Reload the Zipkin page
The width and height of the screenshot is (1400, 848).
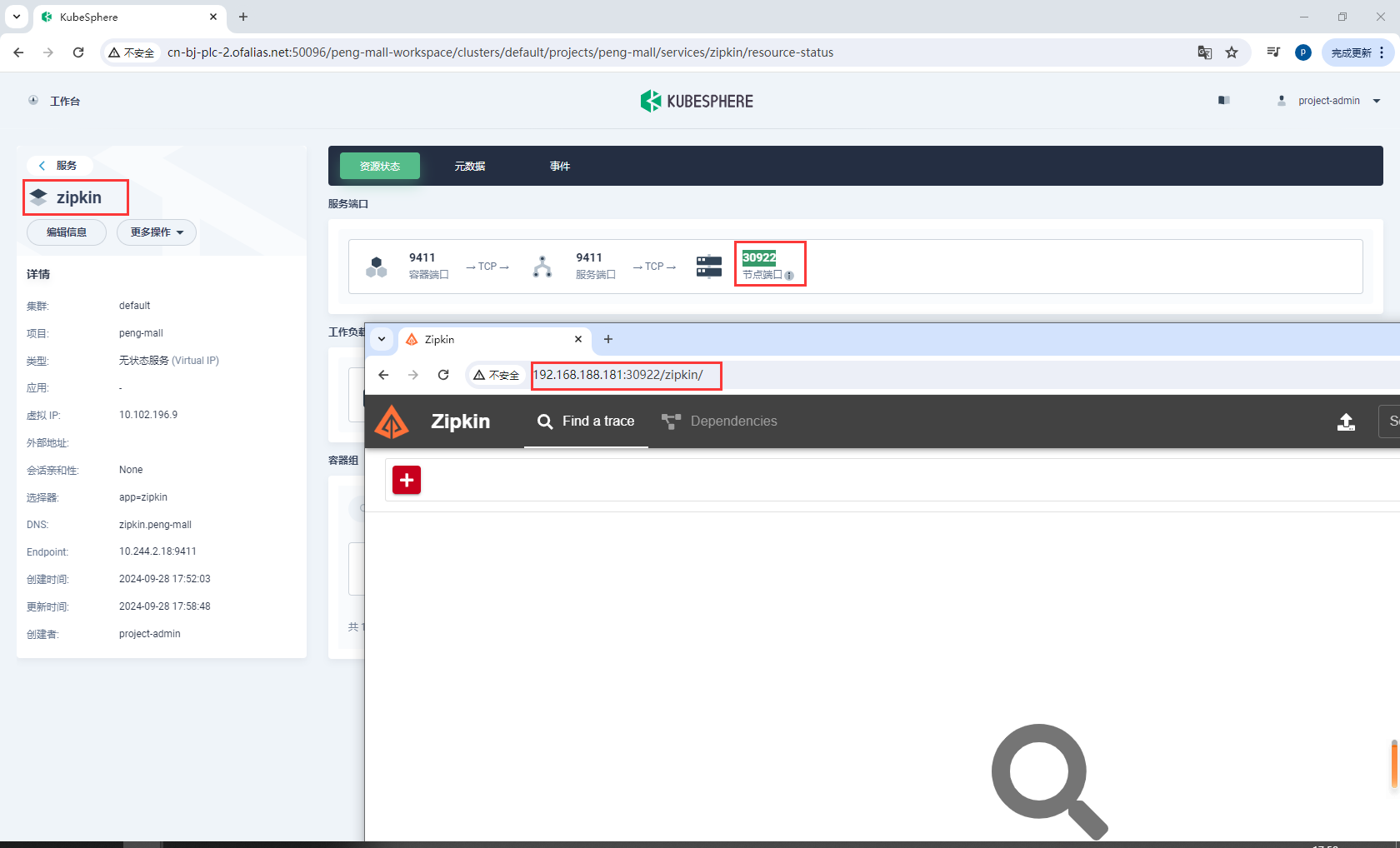click(x=443, y=375)
